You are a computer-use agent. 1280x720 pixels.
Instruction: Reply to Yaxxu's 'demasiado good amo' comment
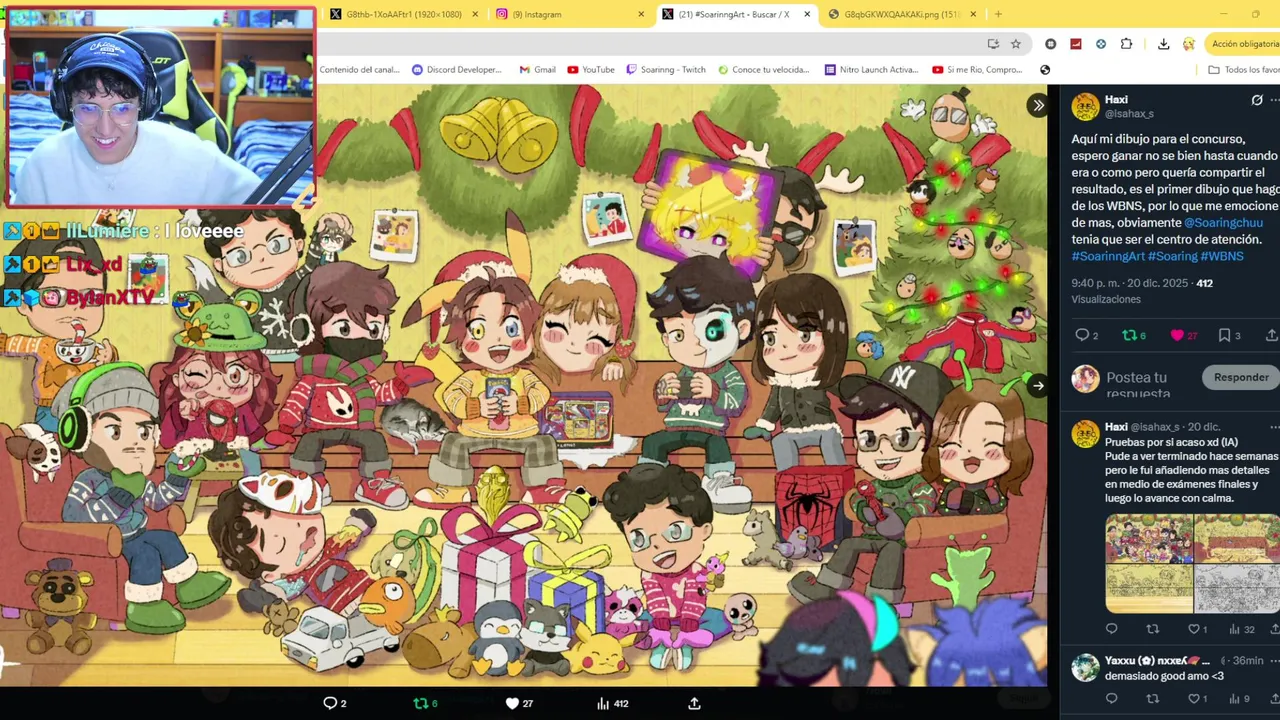pyautogui.click(x=1111, y=698)
